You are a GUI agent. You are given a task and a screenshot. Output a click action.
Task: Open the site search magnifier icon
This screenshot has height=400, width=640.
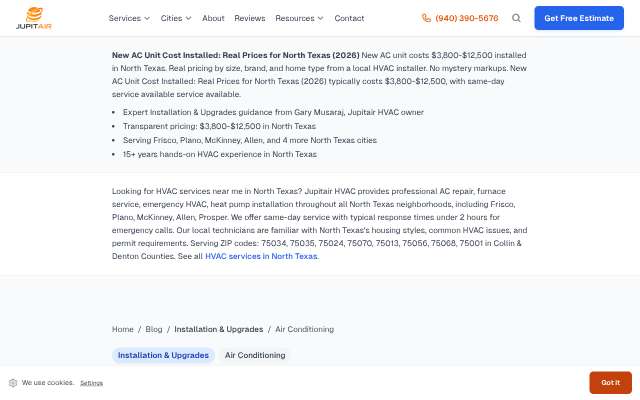pyautogui.click(x=516, y=18)
